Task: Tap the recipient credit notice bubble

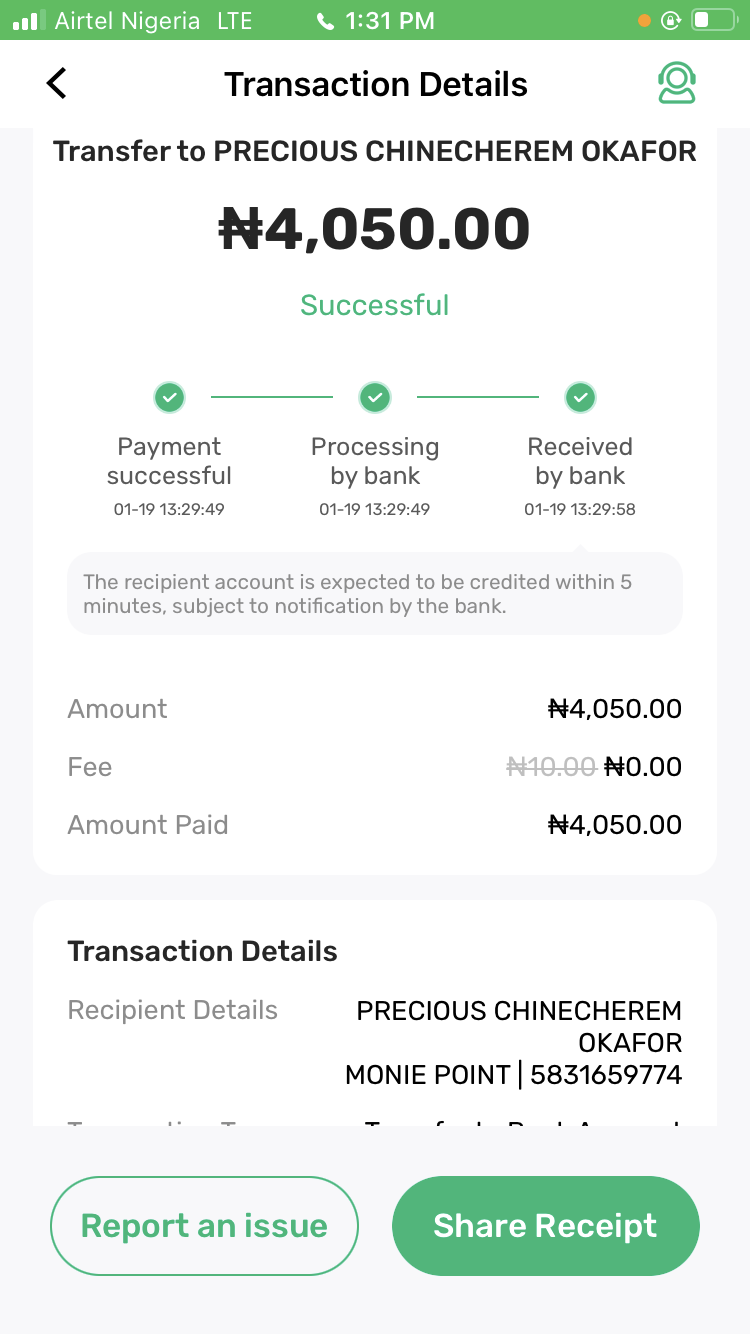Action: [375, 594]
